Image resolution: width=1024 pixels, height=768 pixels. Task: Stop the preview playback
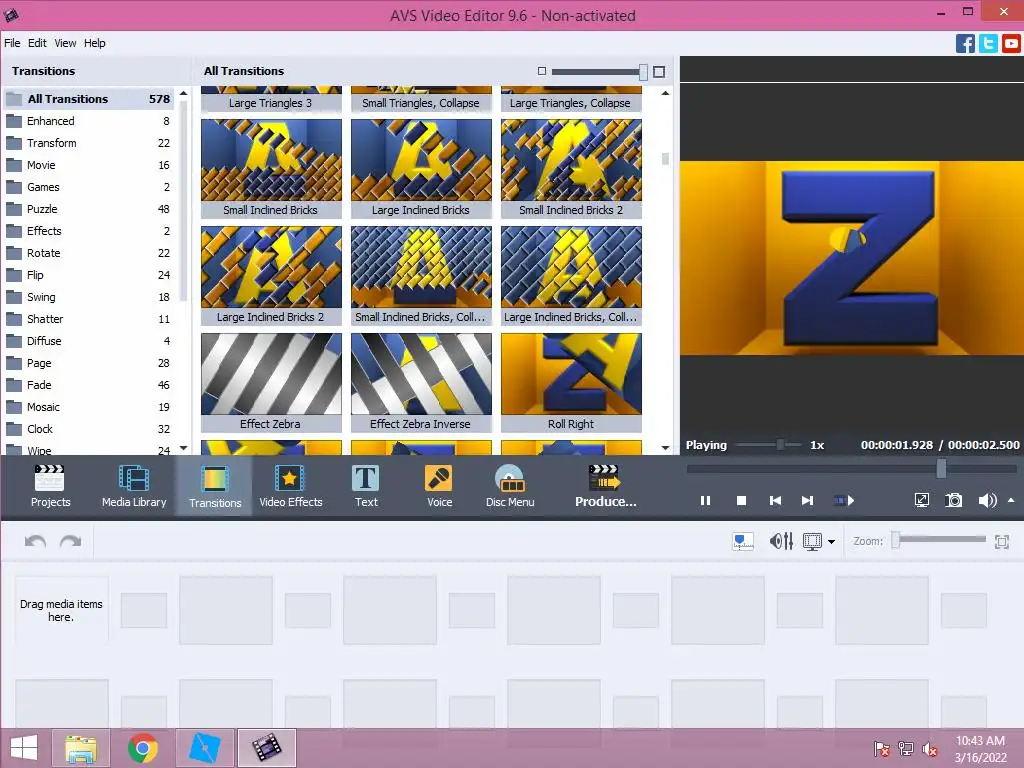pos(741,501)
